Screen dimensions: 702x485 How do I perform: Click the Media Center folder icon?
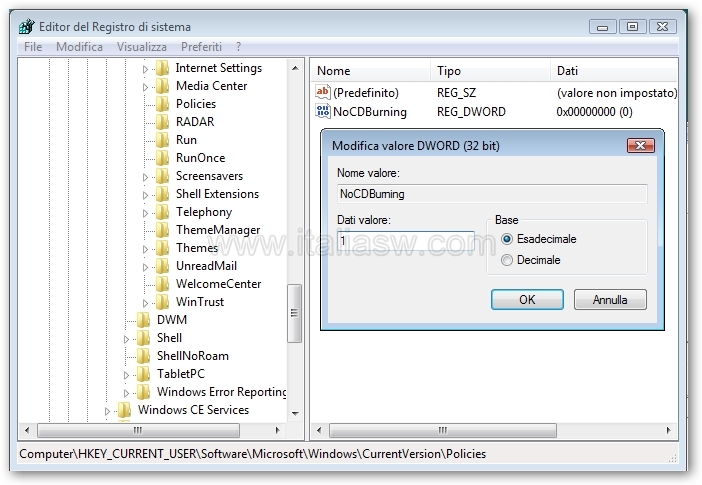(163, 86)
